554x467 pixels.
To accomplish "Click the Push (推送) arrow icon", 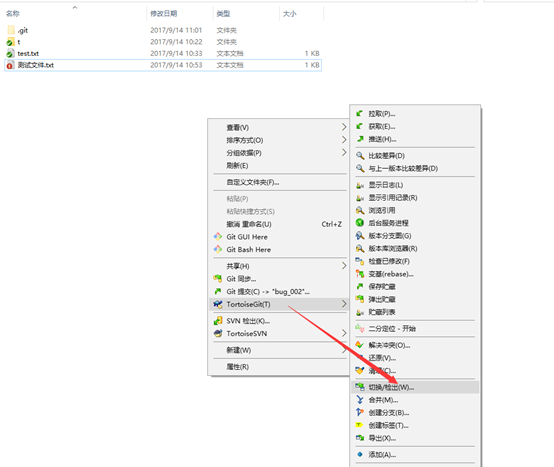I will click(360, 139).
